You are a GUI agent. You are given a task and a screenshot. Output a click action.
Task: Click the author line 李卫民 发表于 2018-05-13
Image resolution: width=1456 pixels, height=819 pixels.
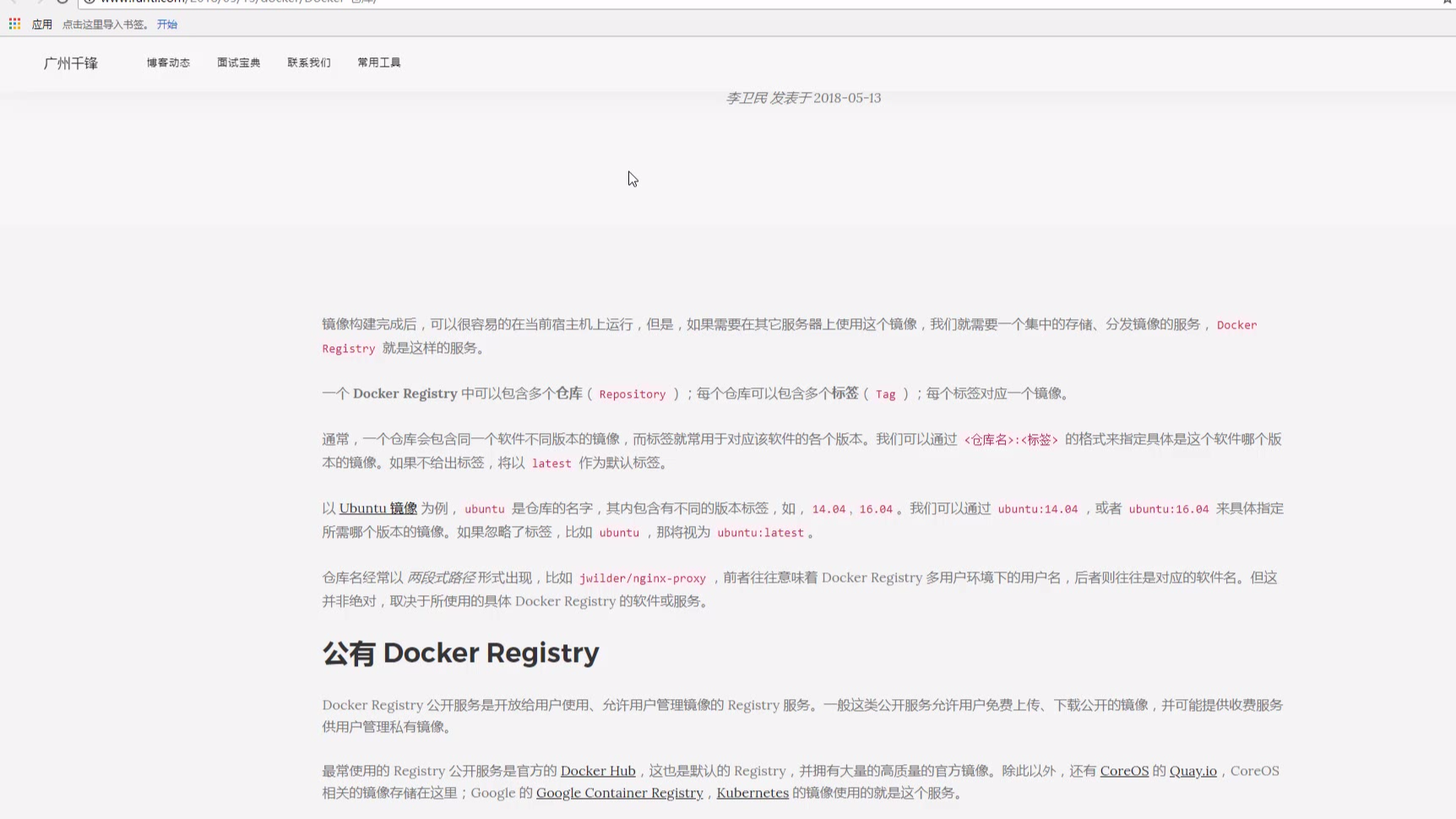point(802,98)
